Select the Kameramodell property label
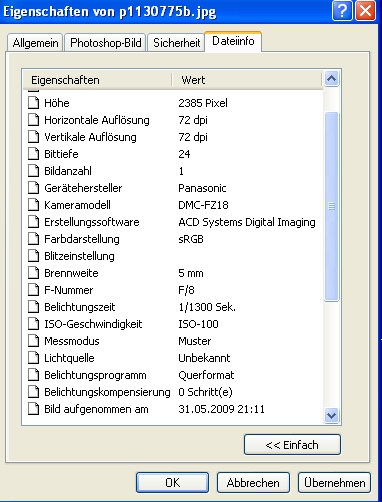This screenshot has height=502, width=382. coord(77,205)
